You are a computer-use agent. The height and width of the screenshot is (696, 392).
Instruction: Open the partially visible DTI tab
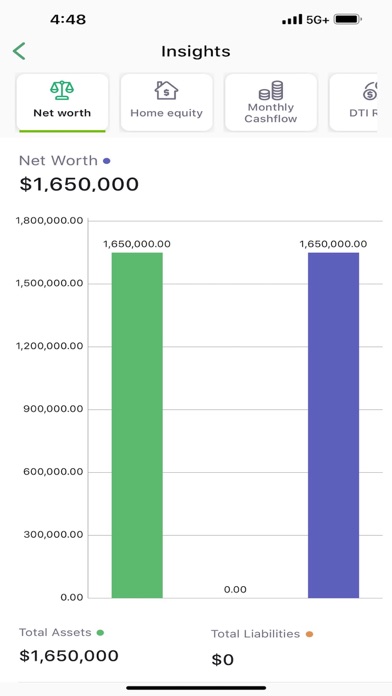point(353,103)
